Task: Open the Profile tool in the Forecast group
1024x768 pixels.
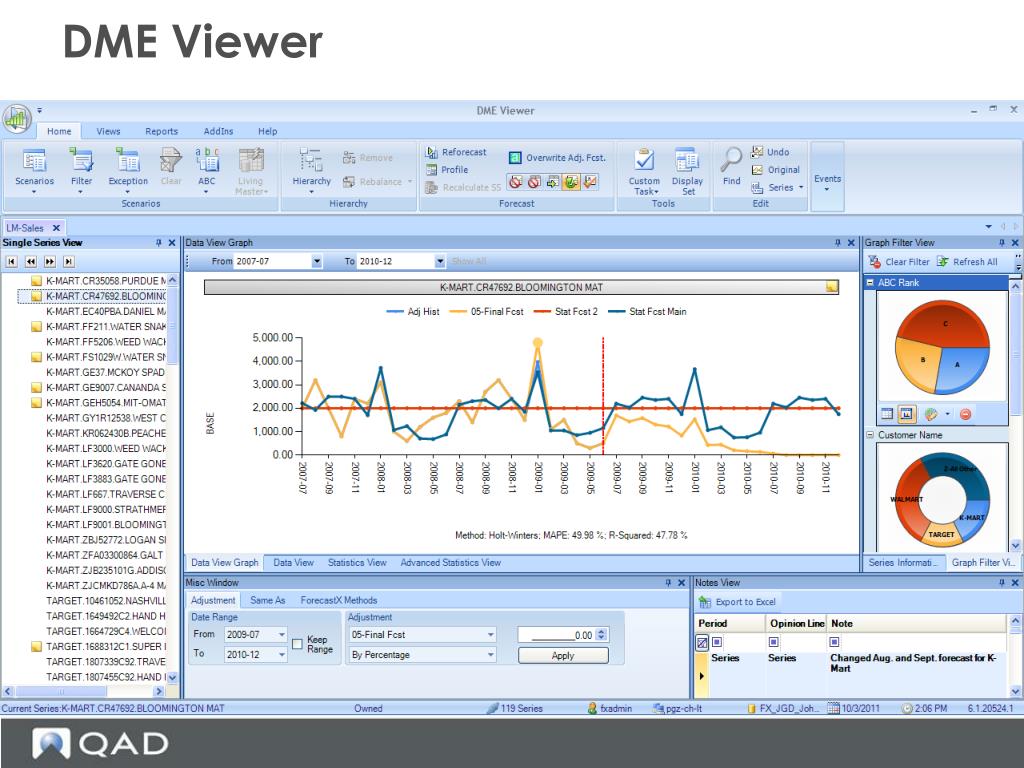Action: pyautogui.click(x=447, y=170)
